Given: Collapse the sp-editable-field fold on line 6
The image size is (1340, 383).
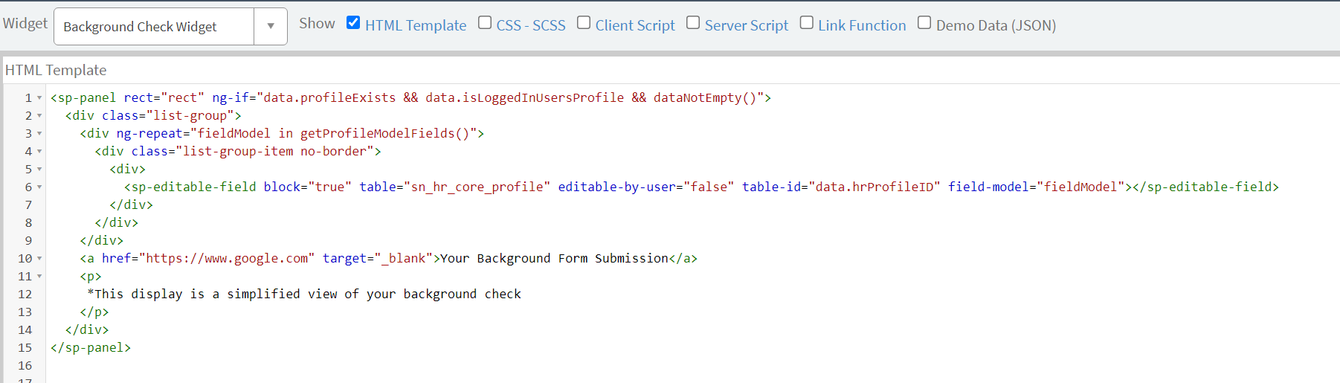Looking at the screenshot, I should tap(39, 187).
